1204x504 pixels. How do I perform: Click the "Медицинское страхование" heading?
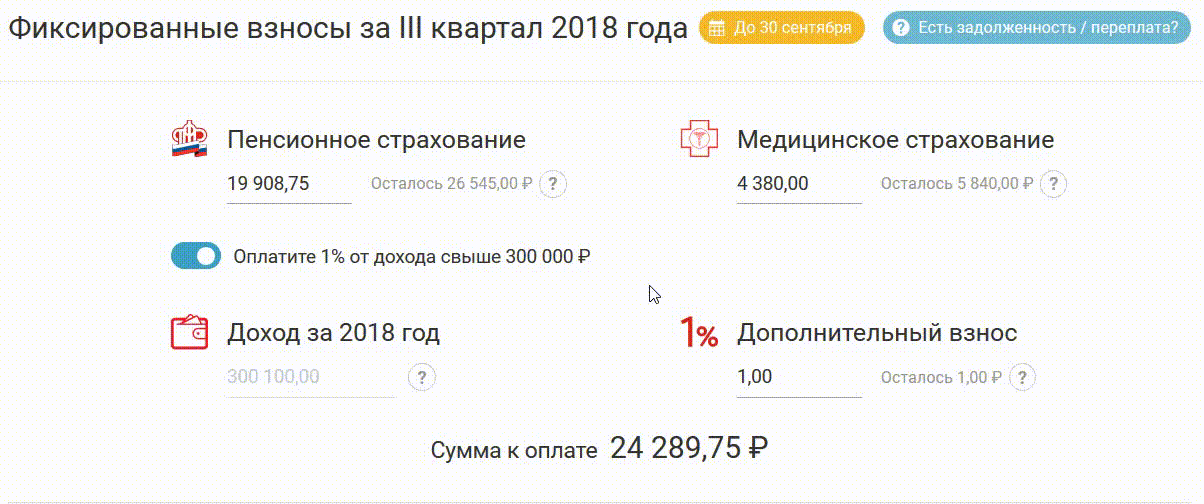(x=895, y=140)
